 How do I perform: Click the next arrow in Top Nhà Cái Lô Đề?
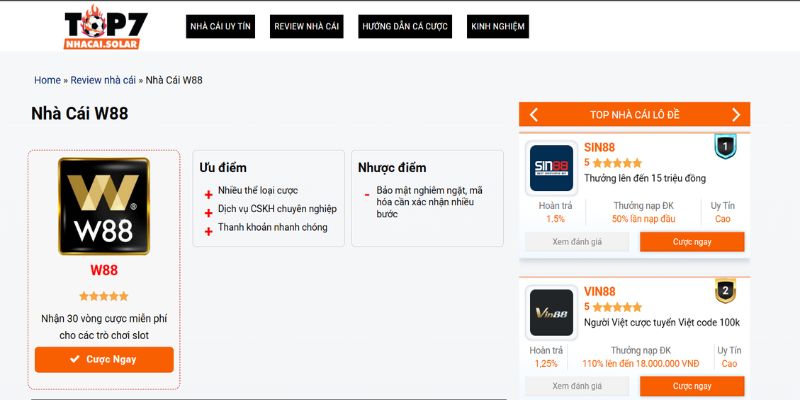pos(736,115)
